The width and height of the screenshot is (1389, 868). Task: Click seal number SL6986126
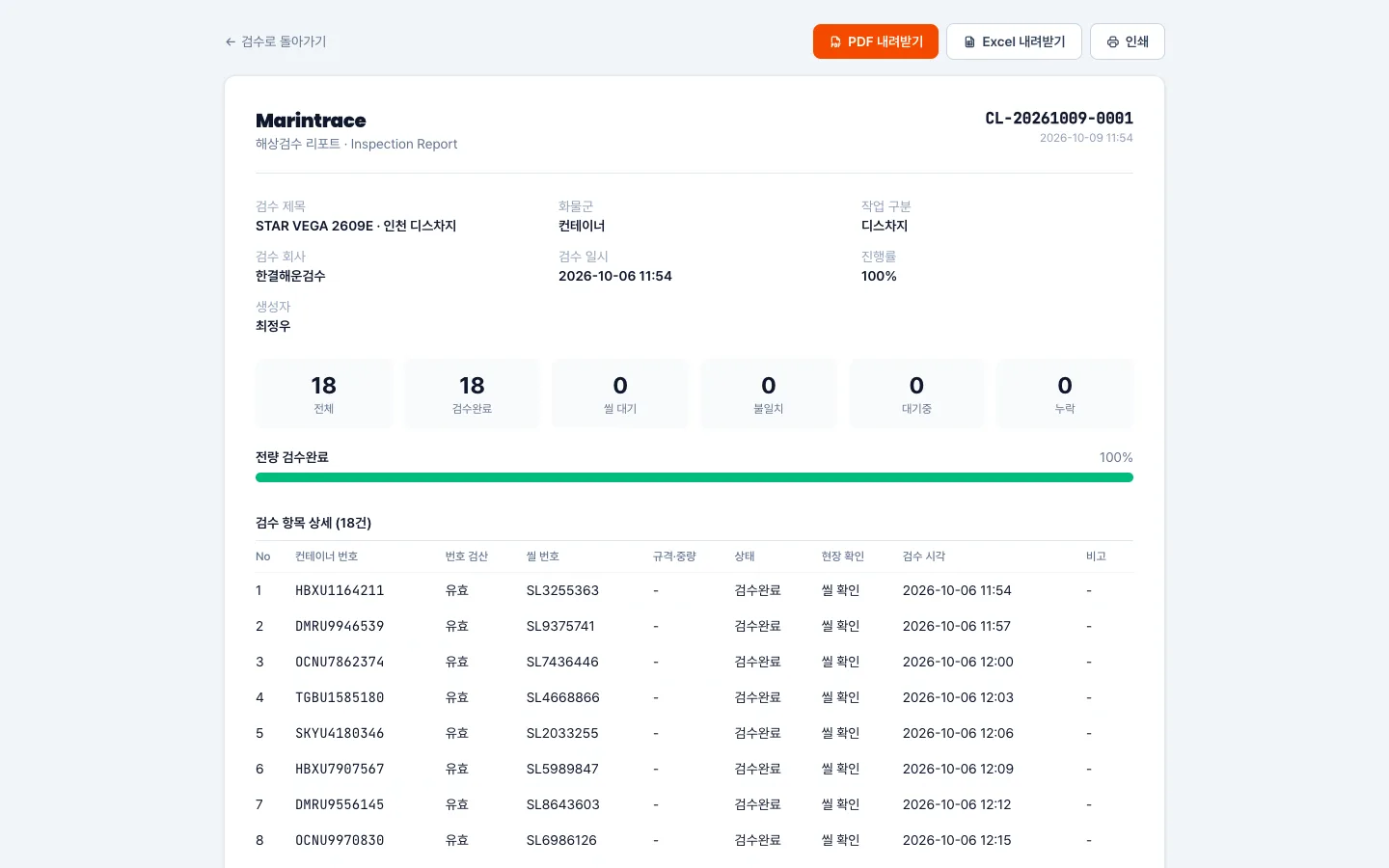tap(561, 840)
